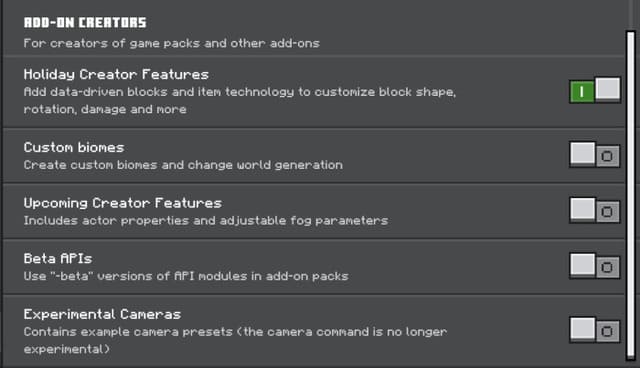Click the scrollbar track above the thumb
The width and height of the screenshot is (640, 368).
coord(631,16)
